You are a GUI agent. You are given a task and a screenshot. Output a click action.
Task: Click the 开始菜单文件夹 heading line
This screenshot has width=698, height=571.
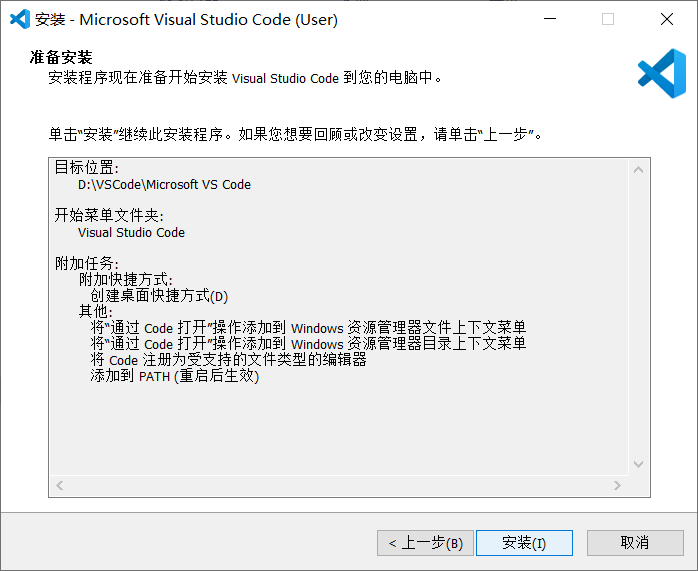point(110,216)
